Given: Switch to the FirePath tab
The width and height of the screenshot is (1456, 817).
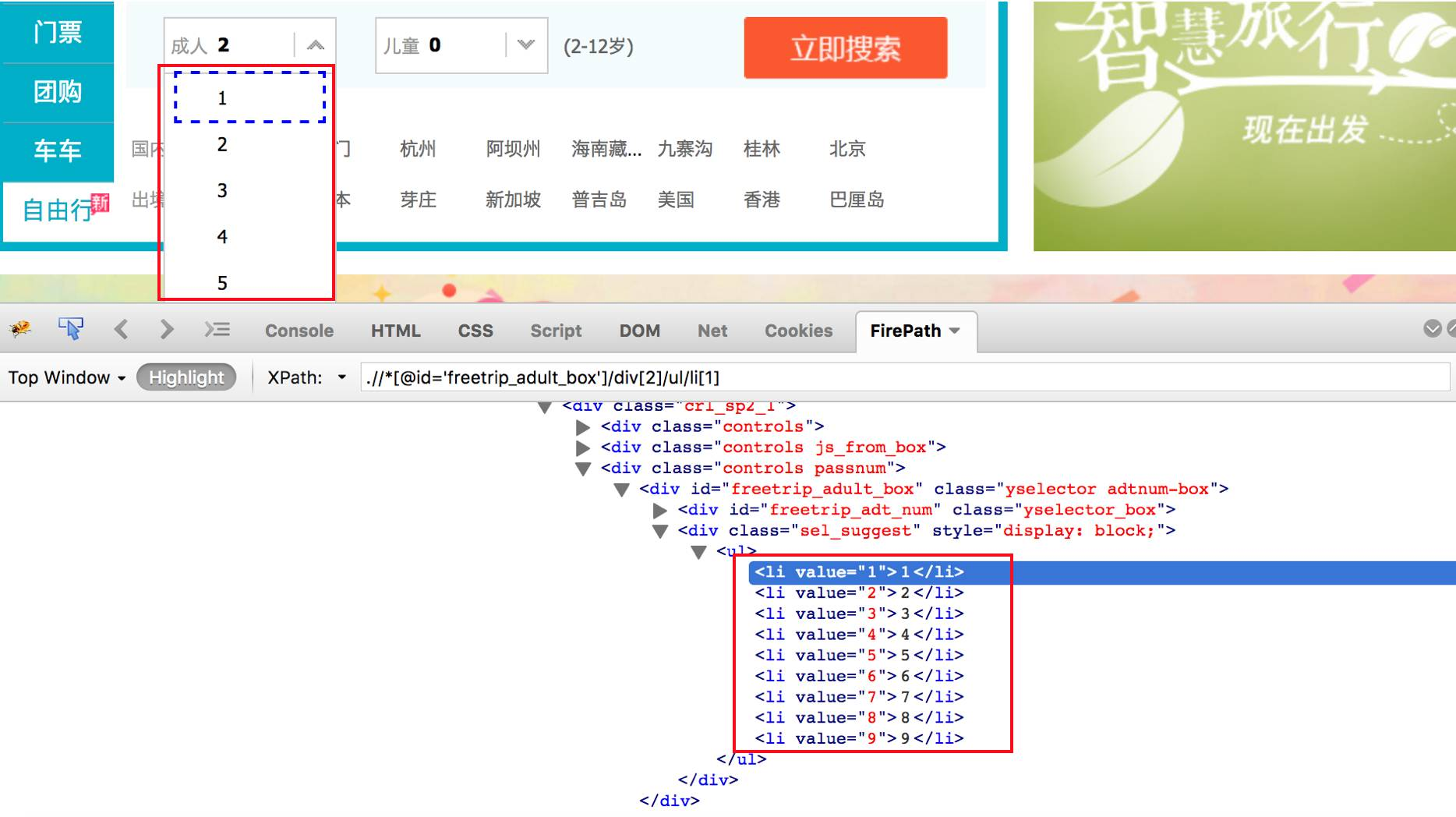Looking at the screenshot, I should point(908,330).
